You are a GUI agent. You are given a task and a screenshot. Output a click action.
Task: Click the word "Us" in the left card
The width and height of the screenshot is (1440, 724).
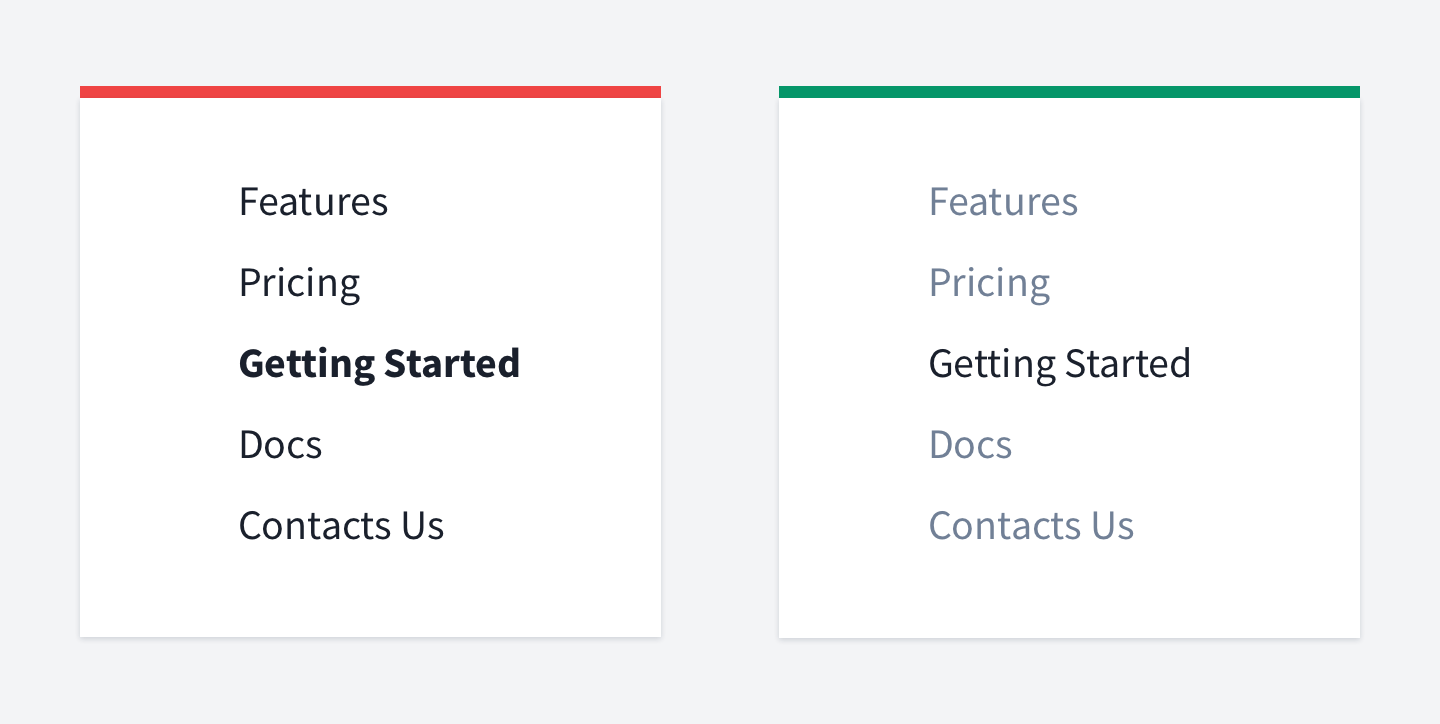(423, 526)
